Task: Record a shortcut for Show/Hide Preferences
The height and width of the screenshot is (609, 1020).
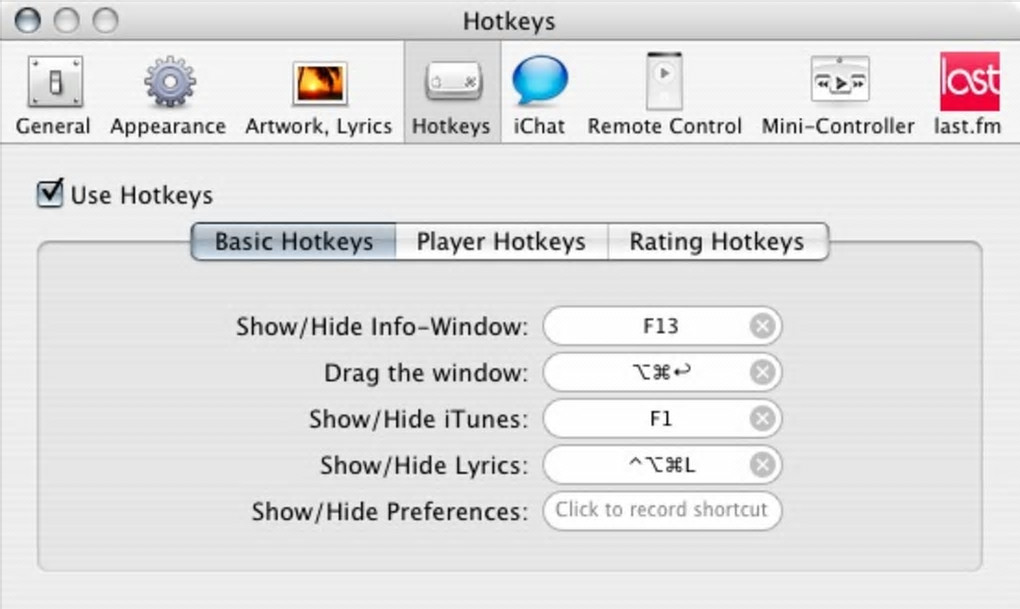Action: click(662, 510)
